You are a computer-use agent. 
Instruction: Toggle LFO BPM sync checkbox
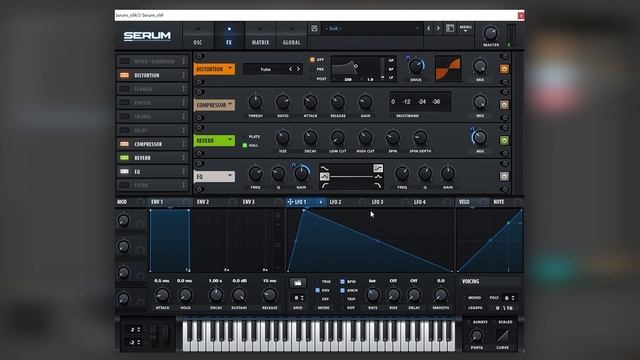342,282
